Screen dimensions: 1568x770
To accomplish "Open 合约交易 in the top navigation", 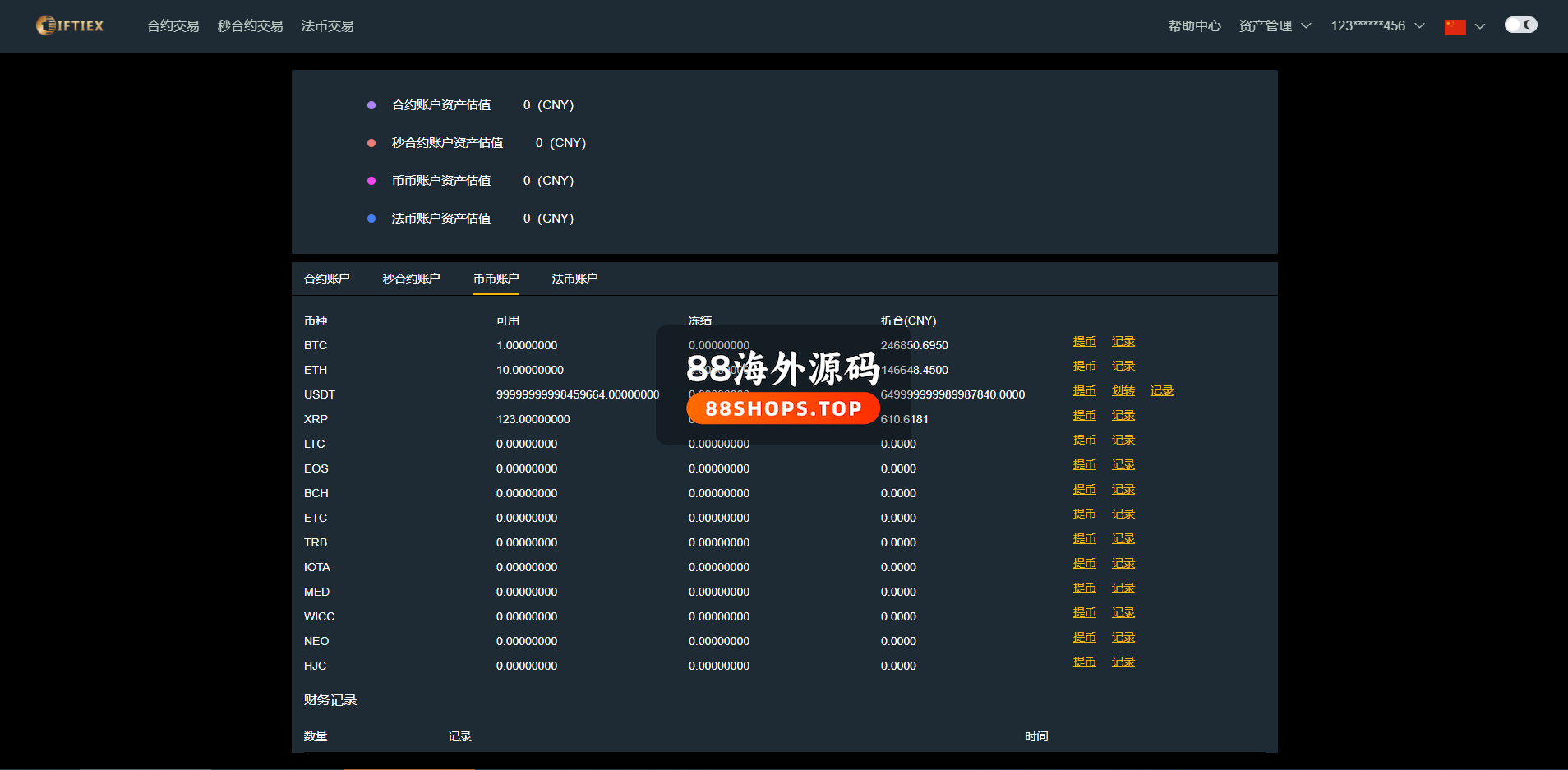I will (173, 26).
